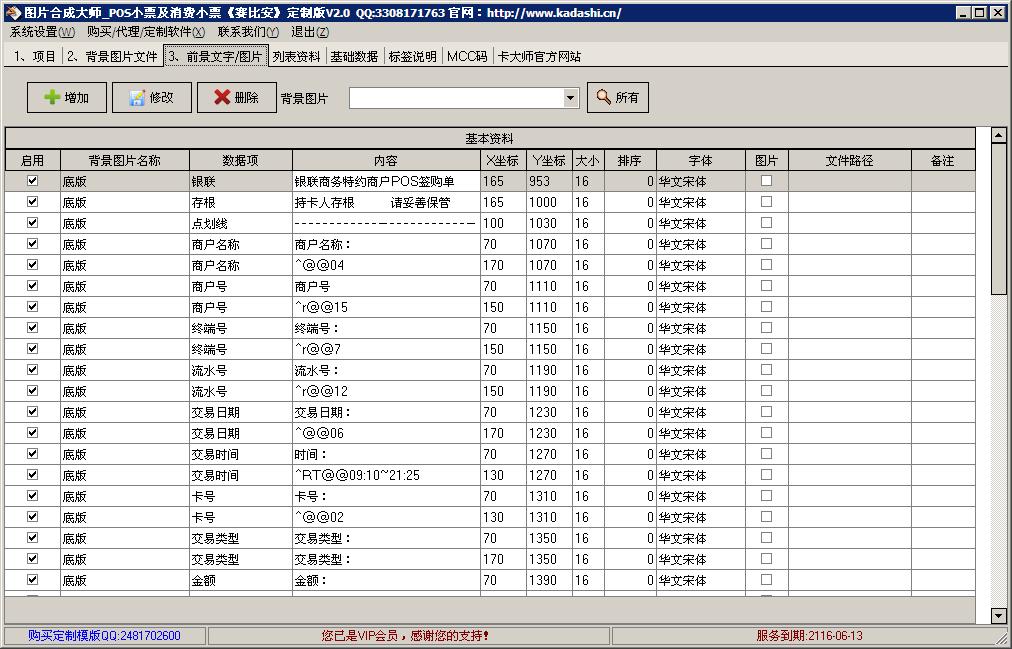Open the 购买/代理/定制软件(X) menu

point(146,32)
